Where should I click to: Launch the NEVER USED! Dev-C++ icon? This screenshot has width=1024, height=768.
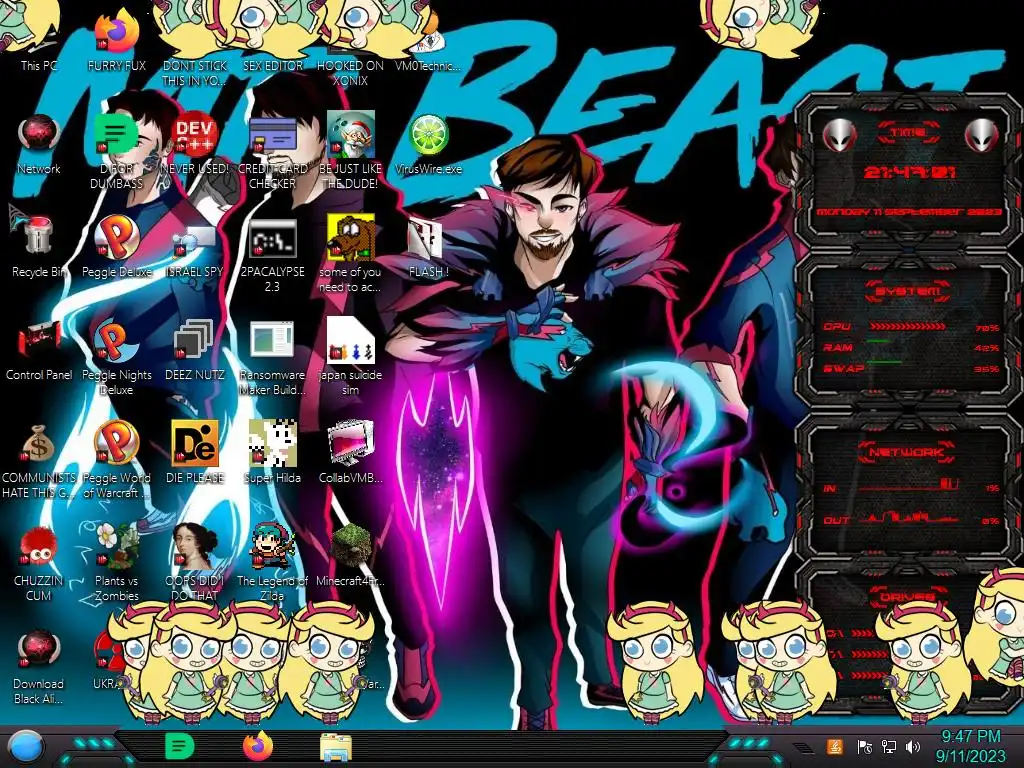(195, 137)
